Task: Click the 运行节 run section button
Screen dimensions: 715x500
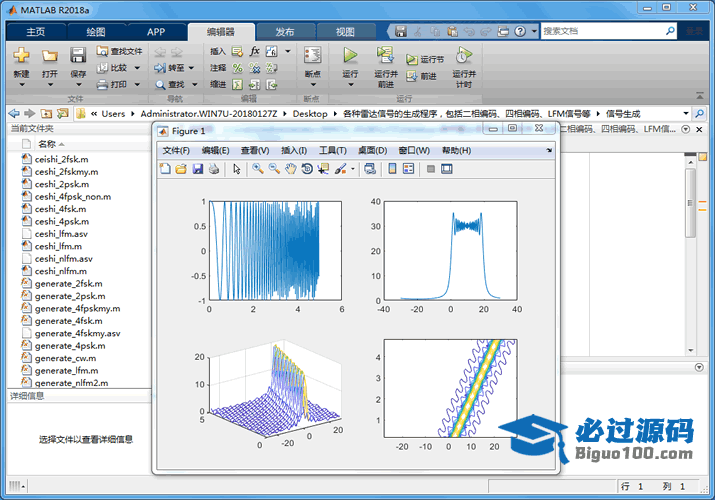Action: click(425, 59)
